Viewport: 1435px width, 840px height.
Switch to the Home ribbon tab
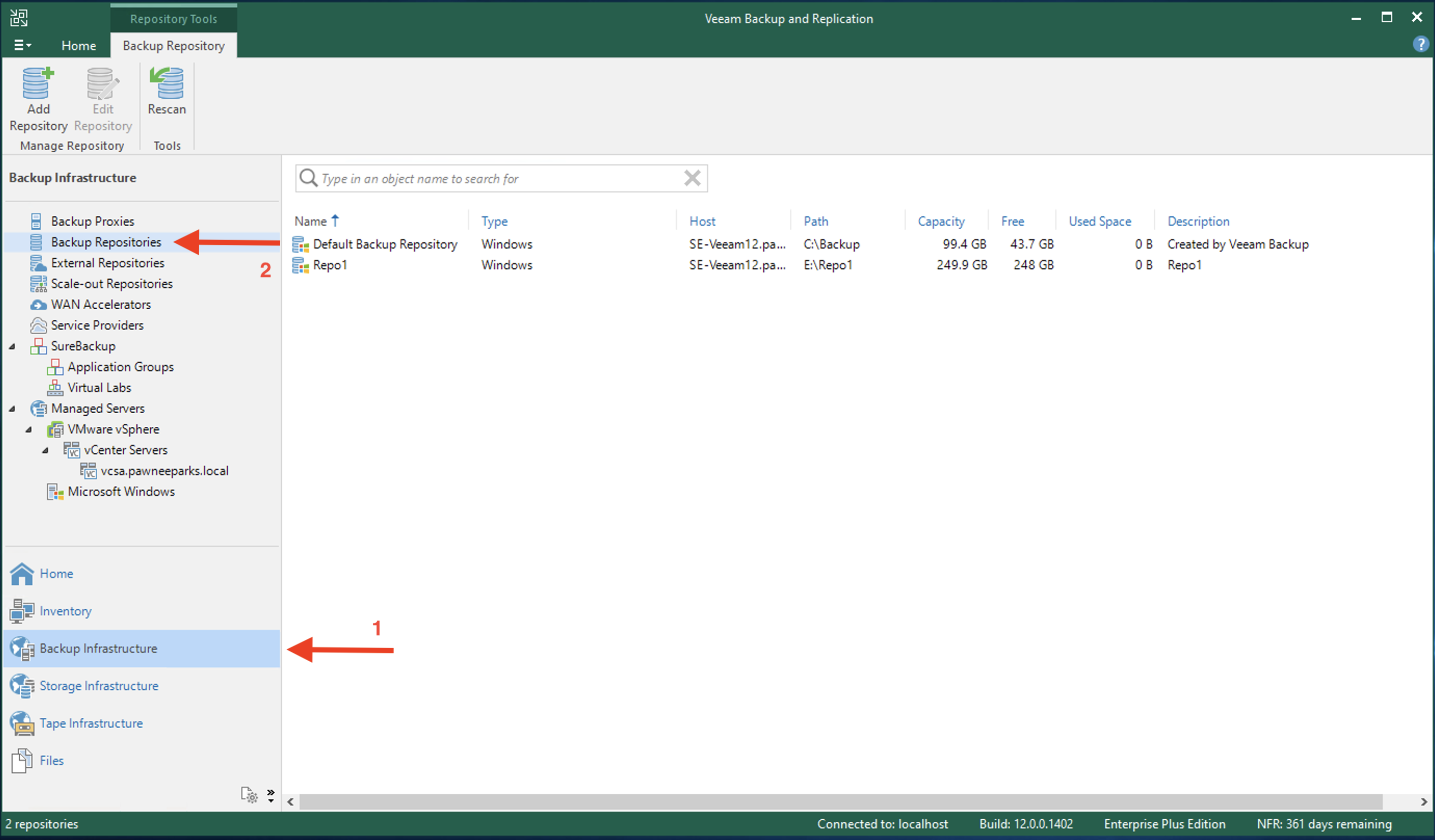[x=79, y=46]
